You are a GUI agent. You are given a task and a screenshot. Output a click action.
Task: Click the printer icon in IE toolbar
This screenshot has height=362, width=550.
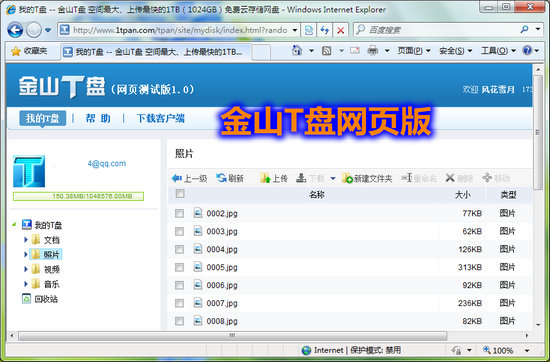point(373,51)
